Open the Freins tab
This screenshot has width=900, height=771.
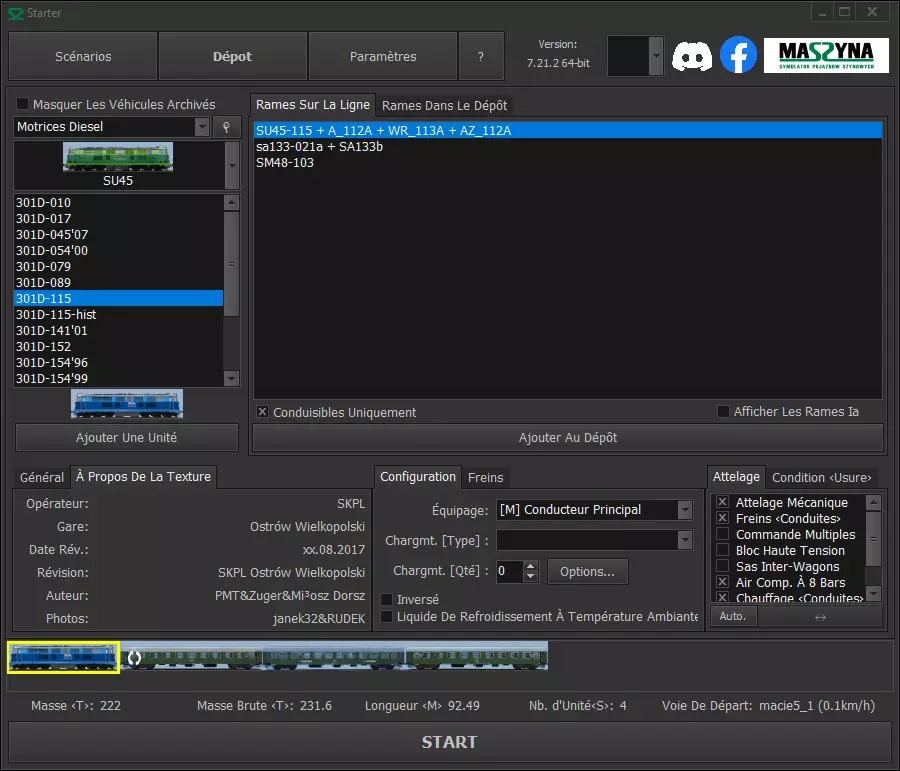[x=486, y=478]
